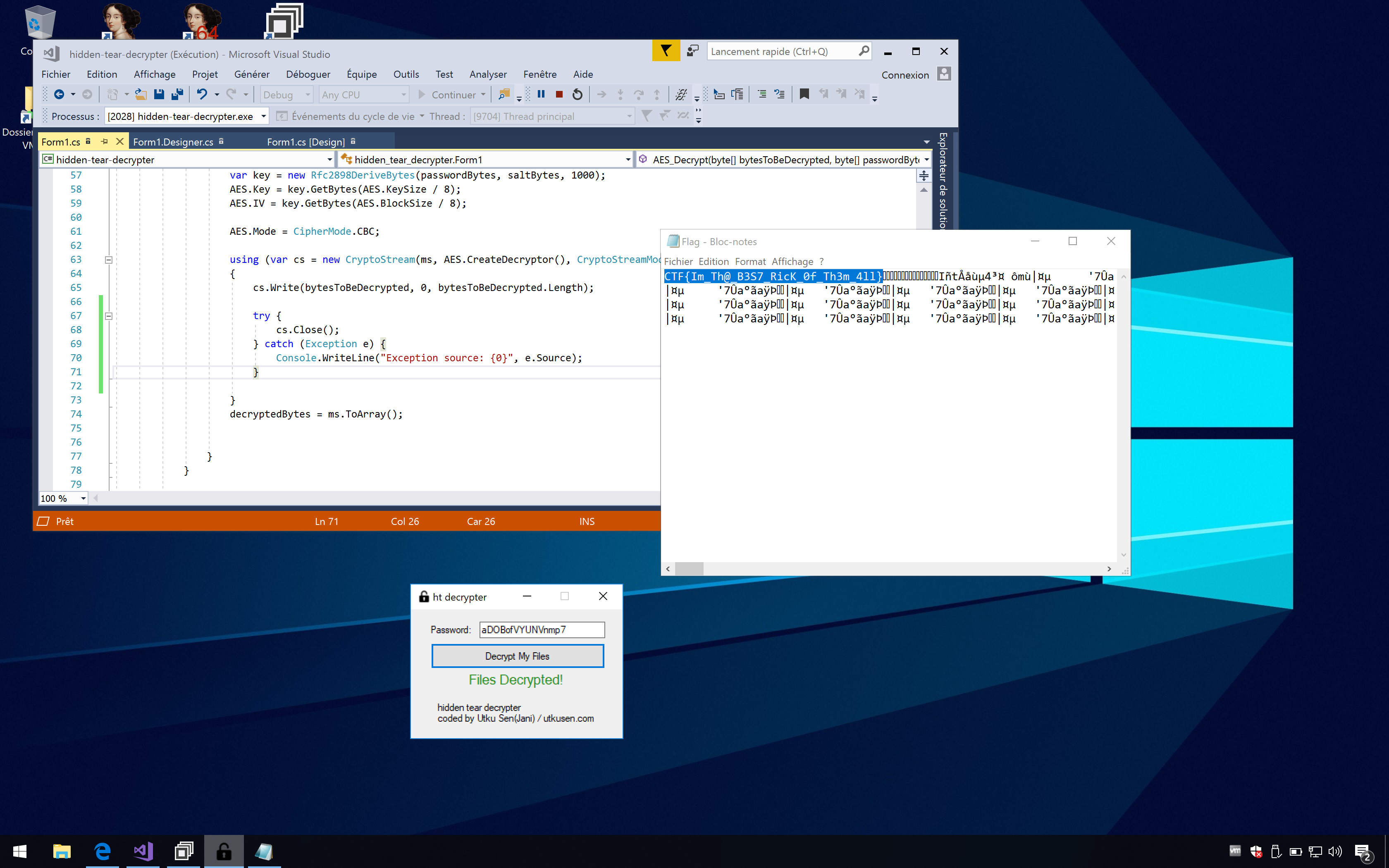Open the Any CPU platform dropdown
1389x868 pixels.
pos(365,95)
